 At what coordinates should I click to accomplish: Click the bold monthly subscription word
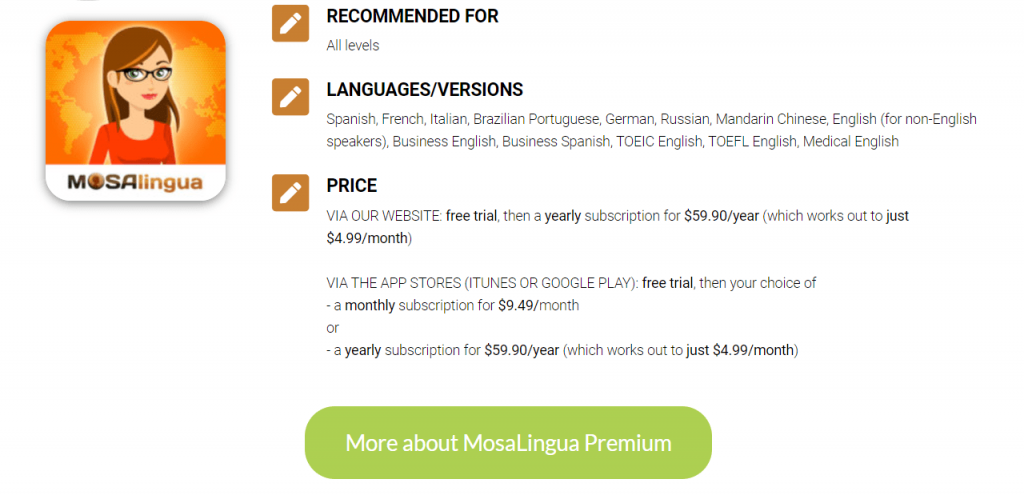(x=370, y=306)
